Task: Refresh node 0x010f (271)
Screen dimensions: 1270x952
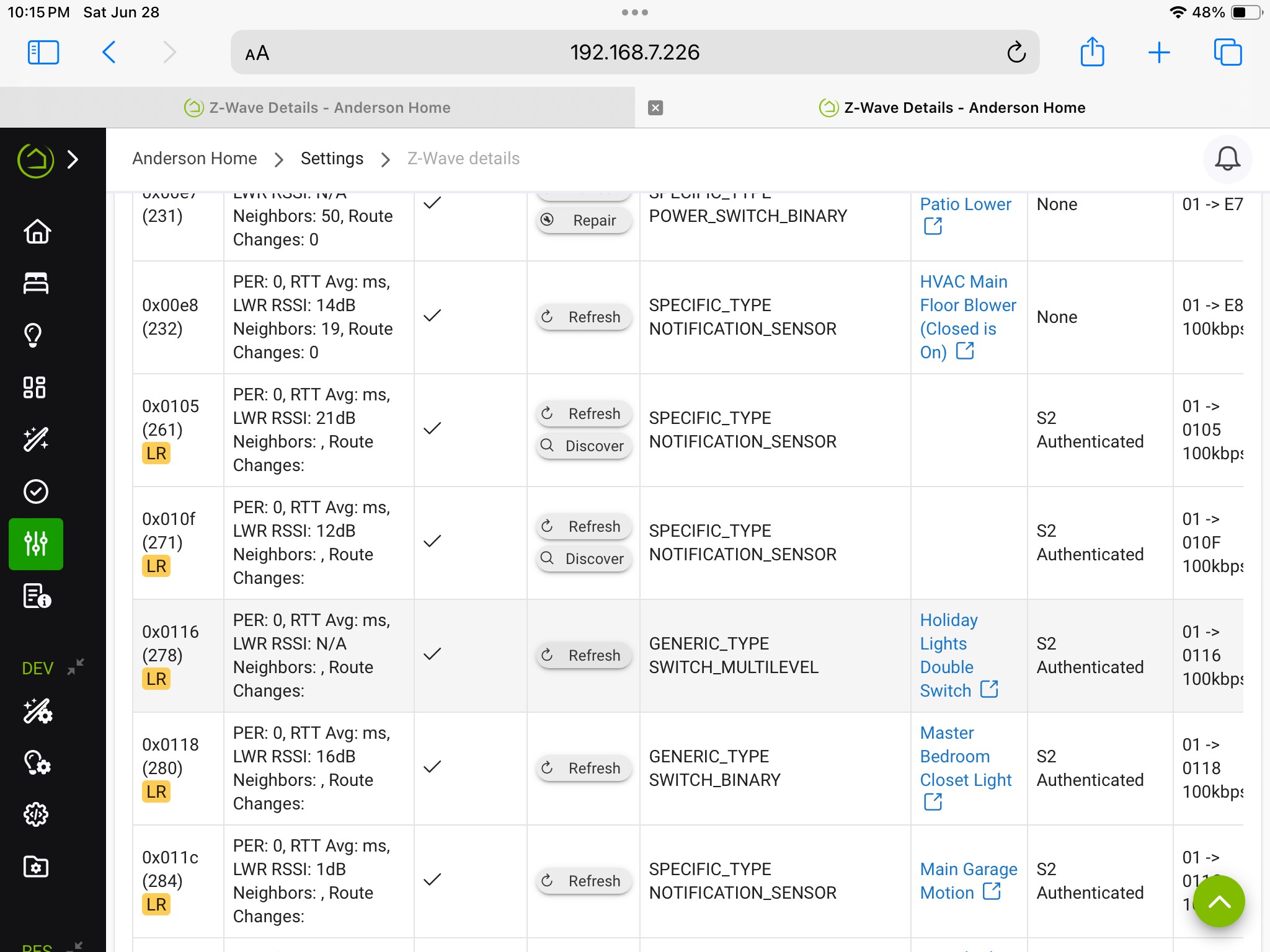Action: 584,527
